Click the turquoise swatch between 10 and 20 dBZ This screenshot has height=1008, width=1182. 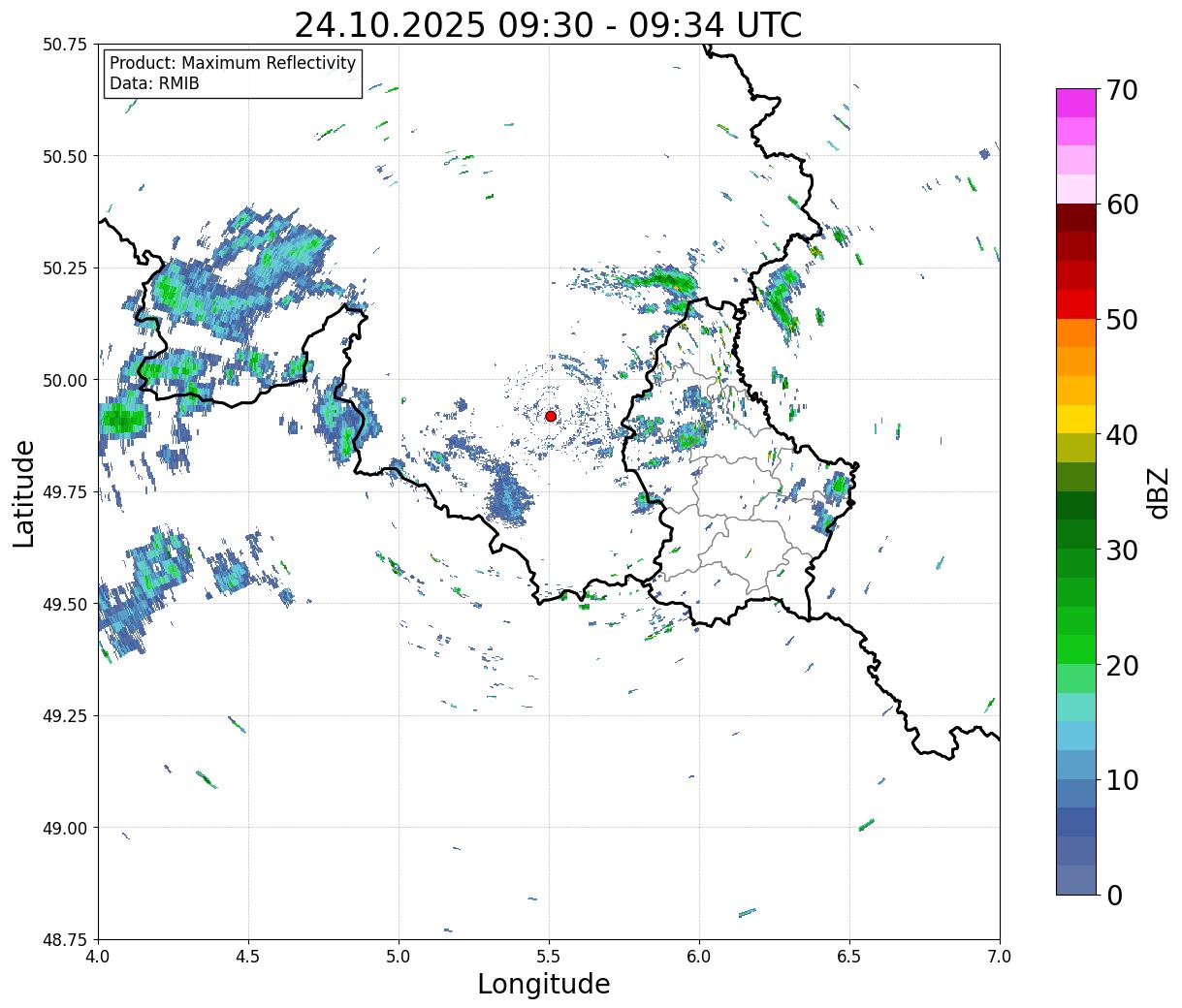tap(1076, 708)
